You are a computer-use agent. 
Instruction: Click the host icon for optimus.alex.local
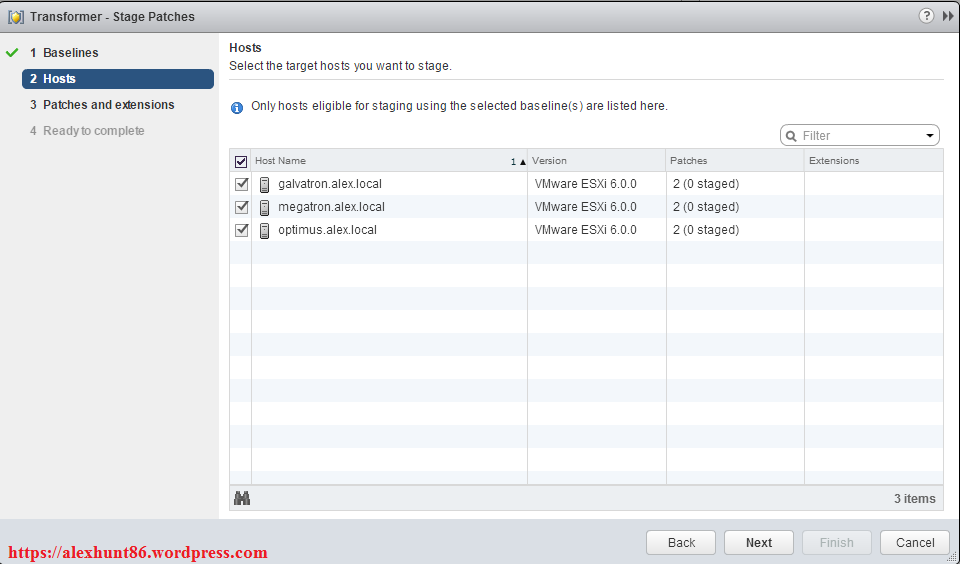tap(264, 231)
